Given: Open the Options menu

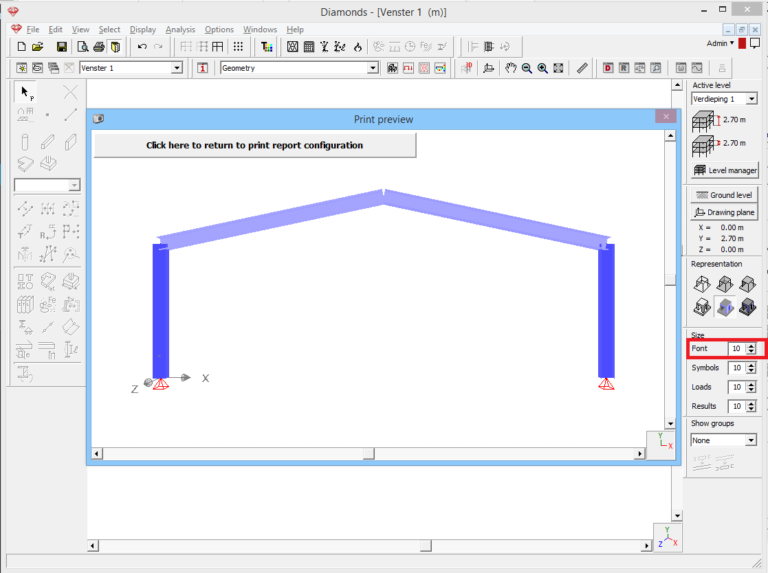Looking at the screenshot, I should point(219,29).
